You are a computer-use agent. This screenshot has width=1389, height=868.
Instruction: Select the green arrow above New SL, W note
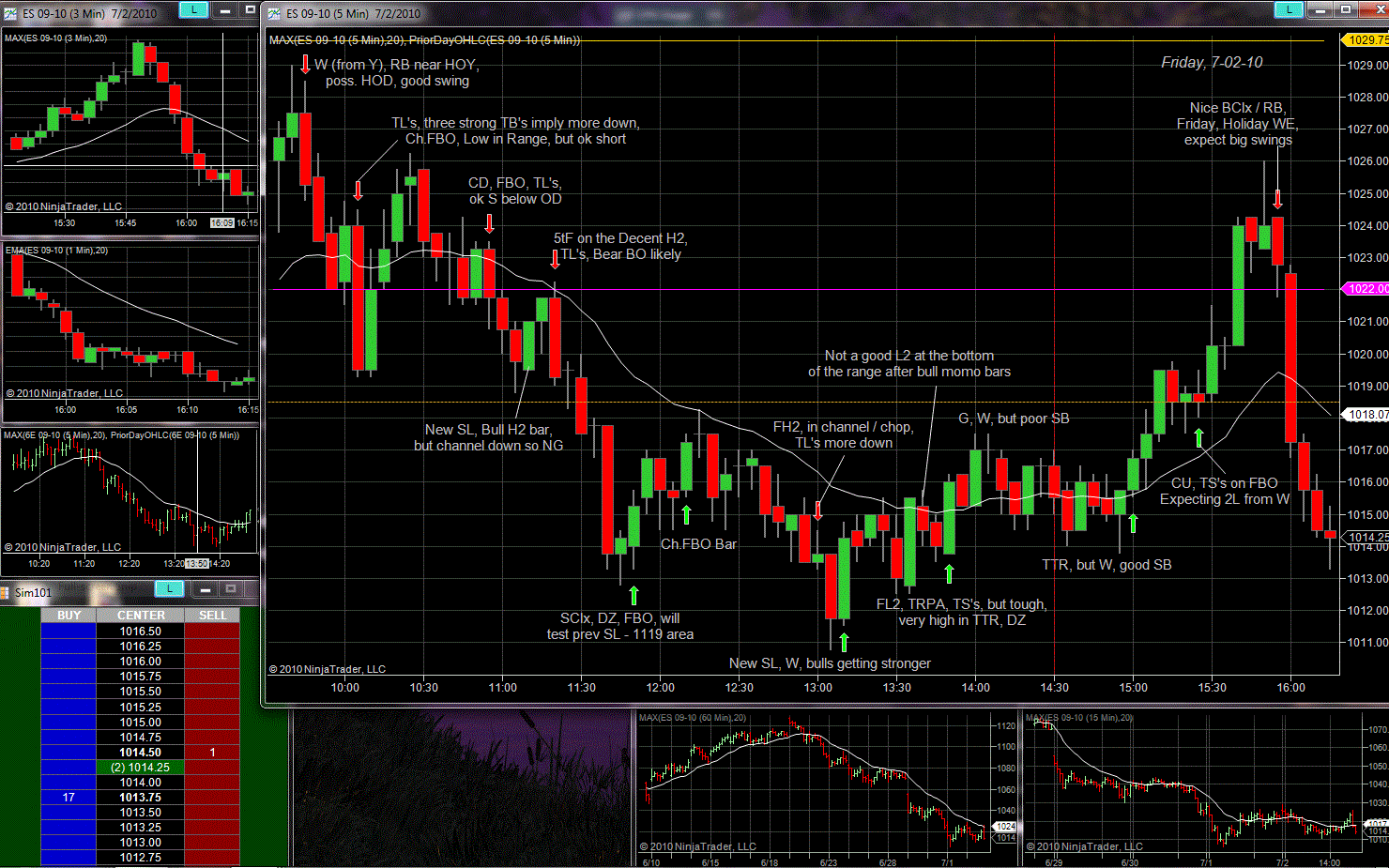[844, 642]
